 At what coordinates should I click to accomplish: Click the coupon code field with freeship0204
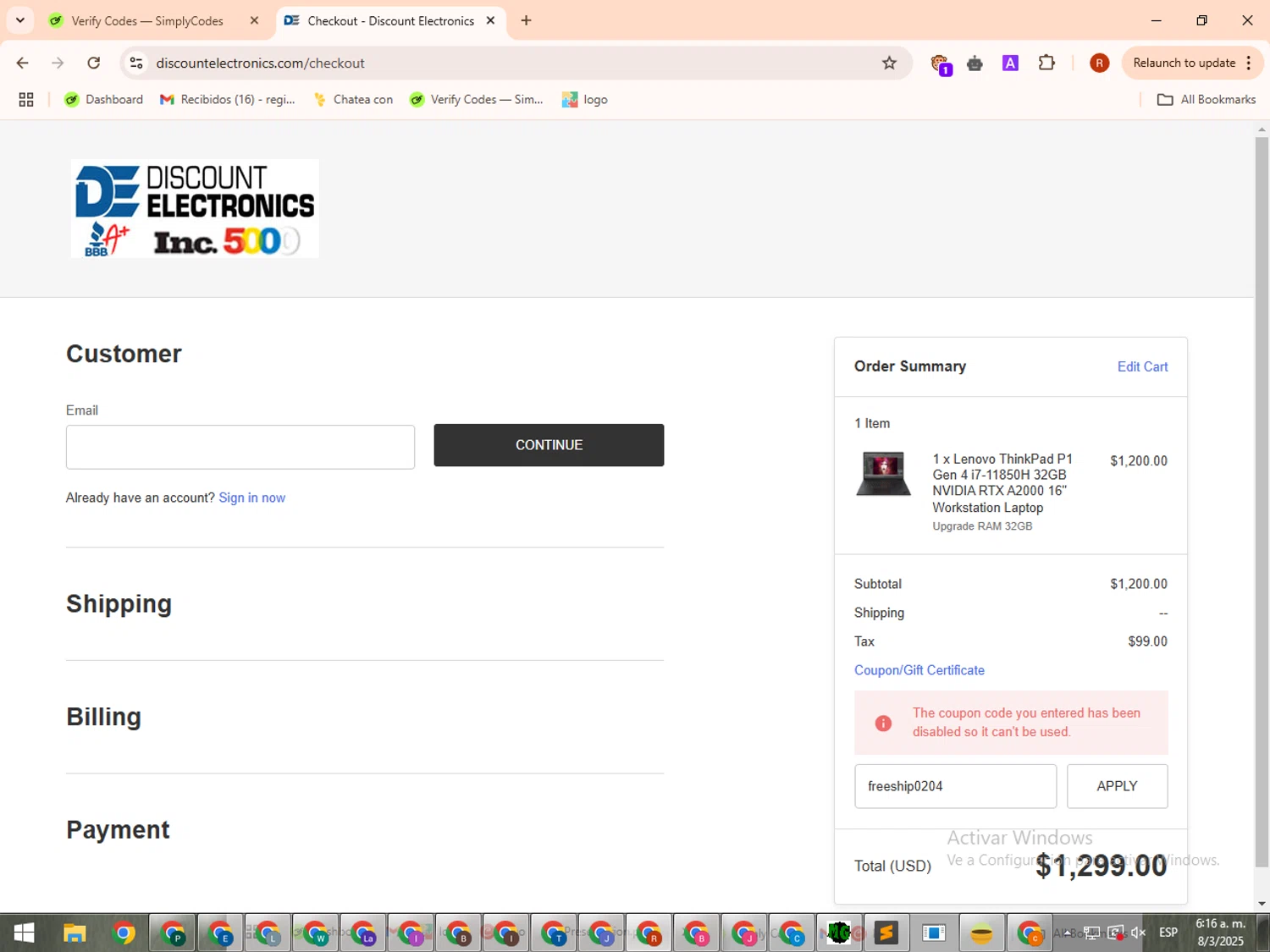(x=955, y=786)
